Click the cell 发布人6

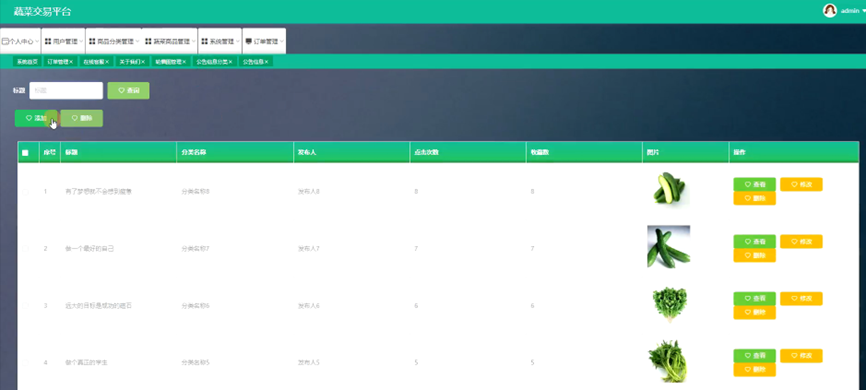pyautogui.click(x=309, y=305)
